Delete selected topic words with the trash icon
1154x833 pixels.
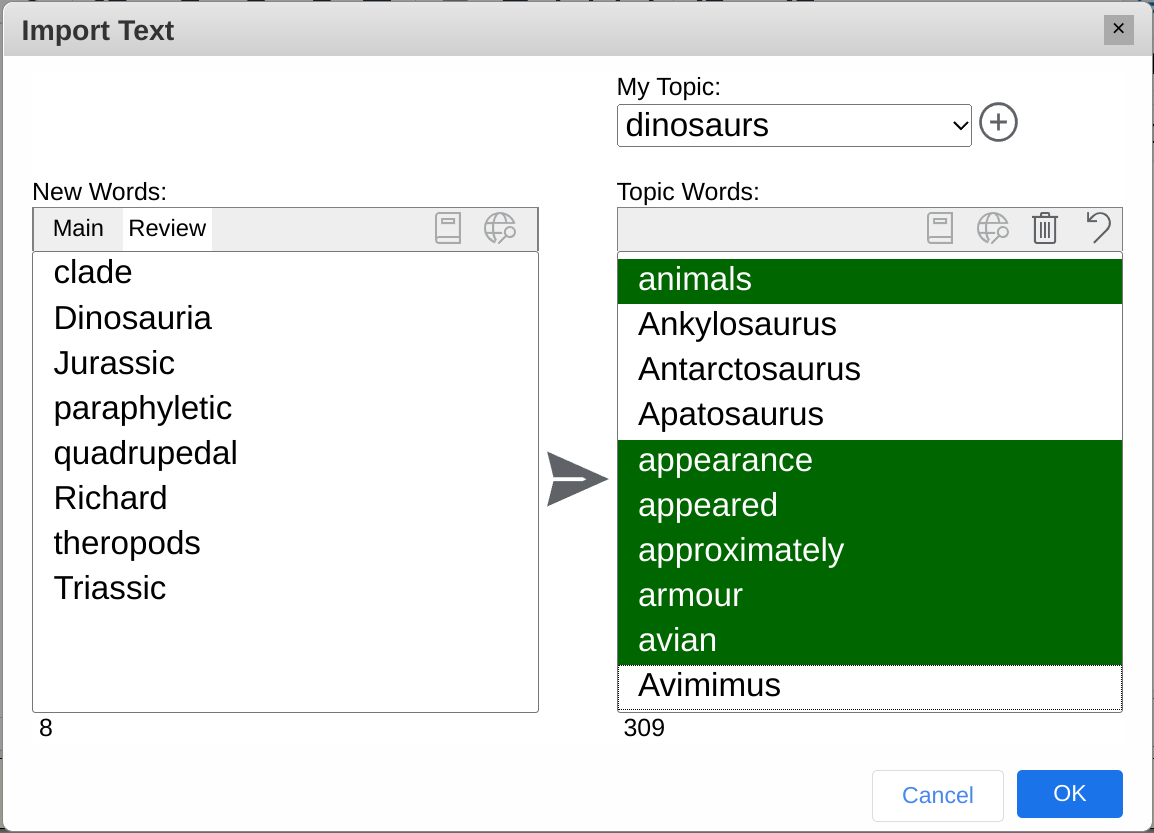(x=1045, y=228)
